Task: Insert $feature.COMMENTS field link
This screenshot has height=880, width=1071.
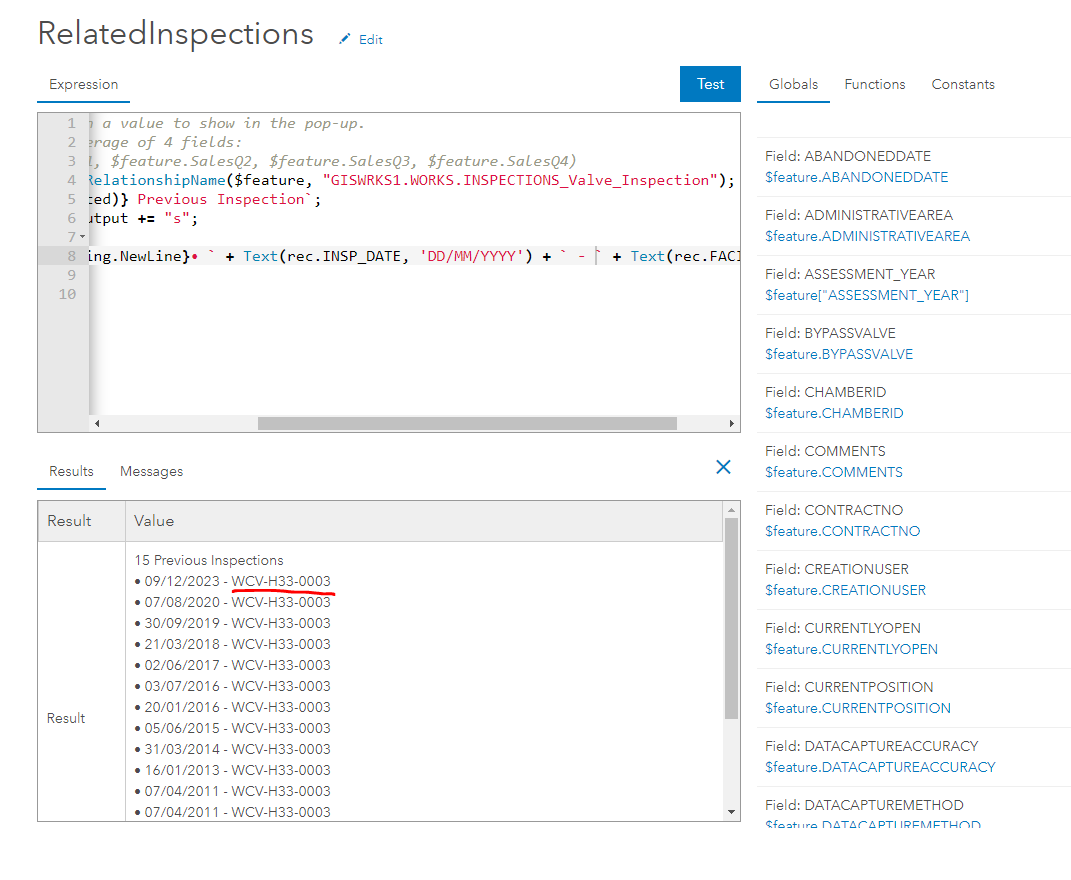Action: coord(833,472)
